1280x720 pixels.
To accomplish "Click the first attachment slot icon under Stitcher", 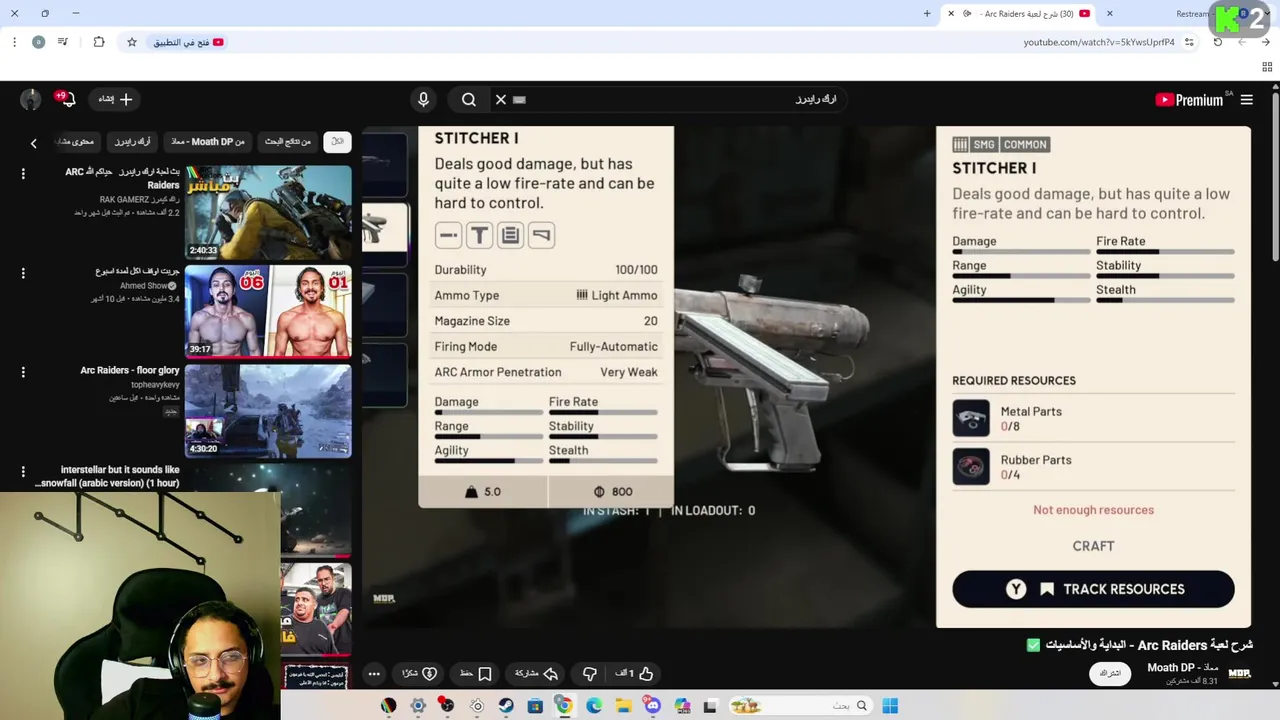I will pos(448,235).
